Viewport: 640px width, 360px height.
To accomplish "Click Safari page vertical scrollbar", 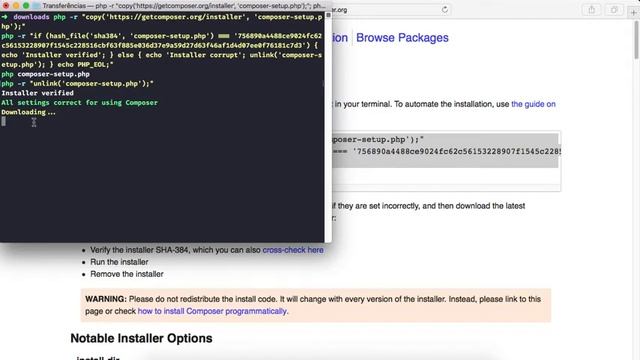I will (636, 41).
